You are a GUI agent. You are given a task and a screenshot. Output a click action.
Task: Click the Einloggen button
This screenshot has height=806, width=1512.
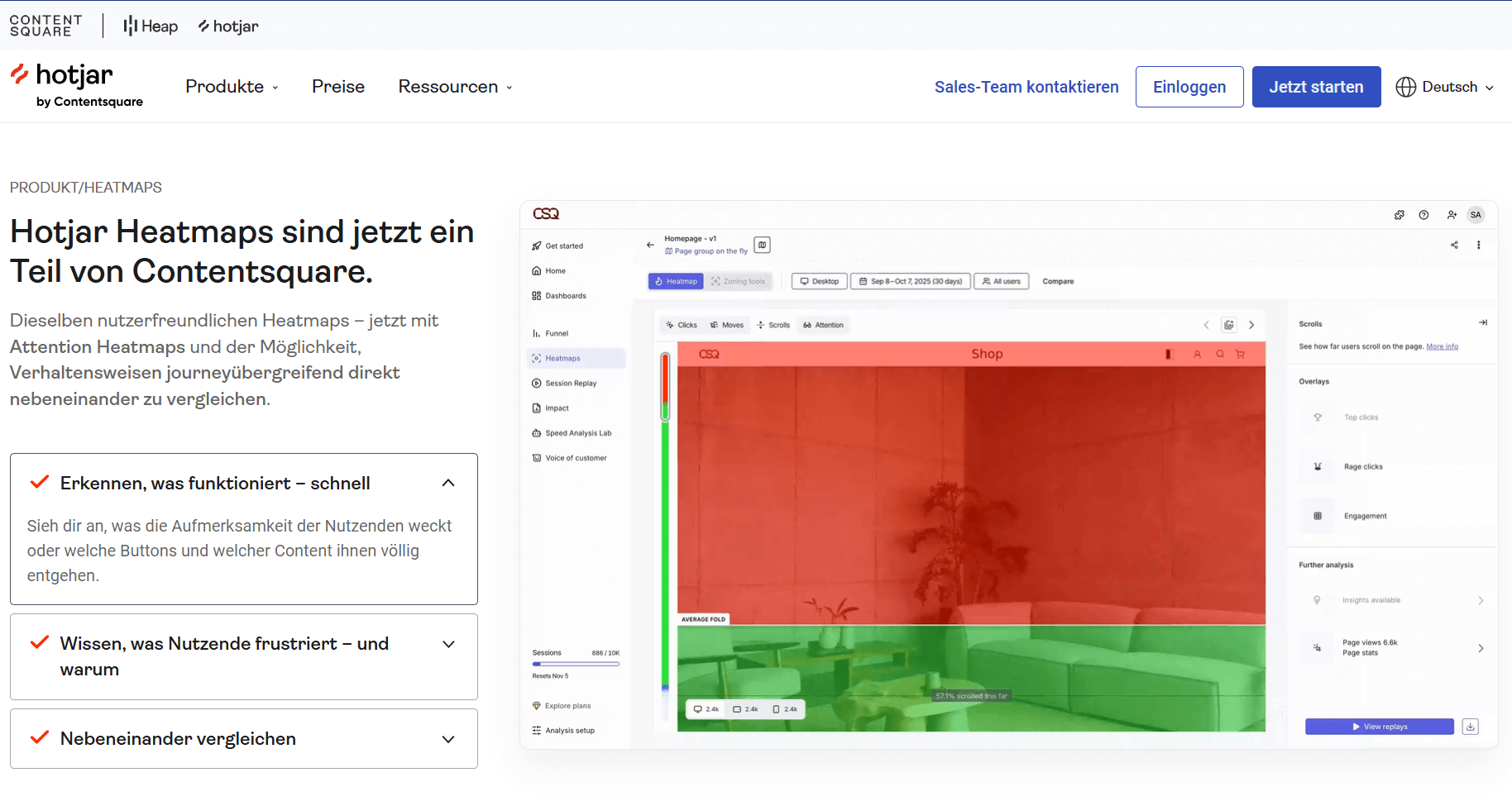click(x=1189, y=87)
